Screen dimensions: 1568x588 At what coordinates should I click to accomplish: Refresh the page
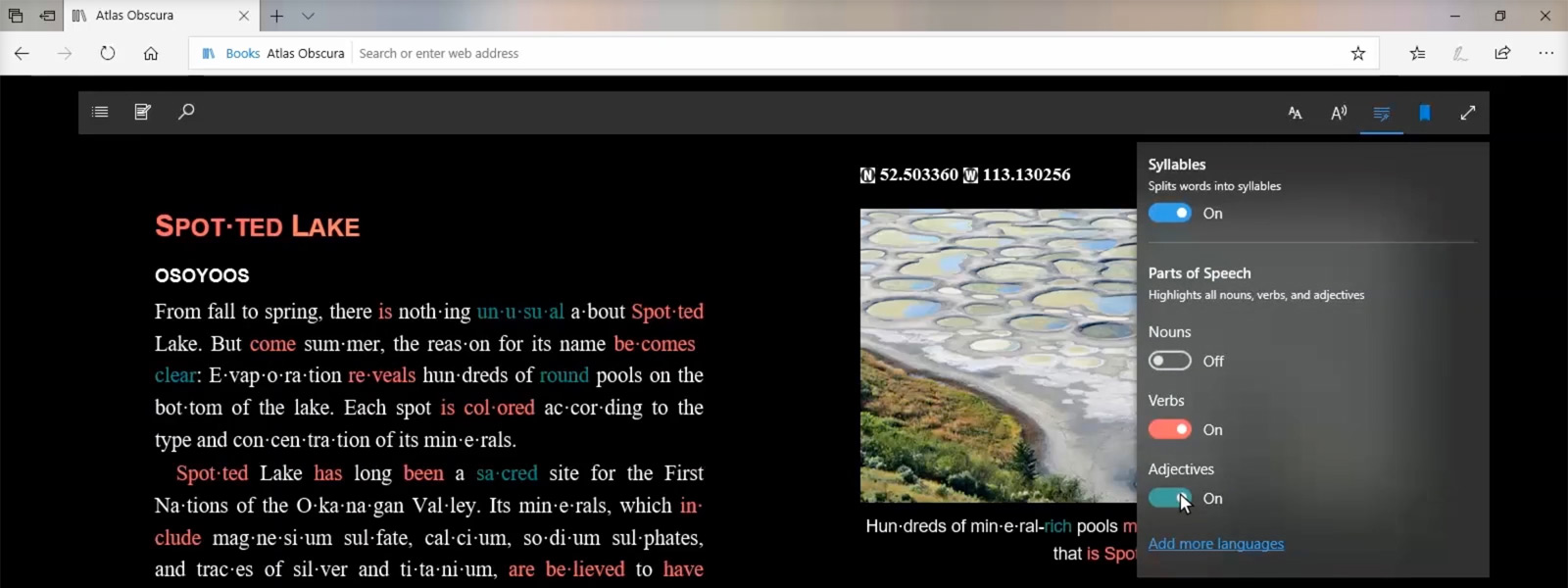[x=108, y=54]
